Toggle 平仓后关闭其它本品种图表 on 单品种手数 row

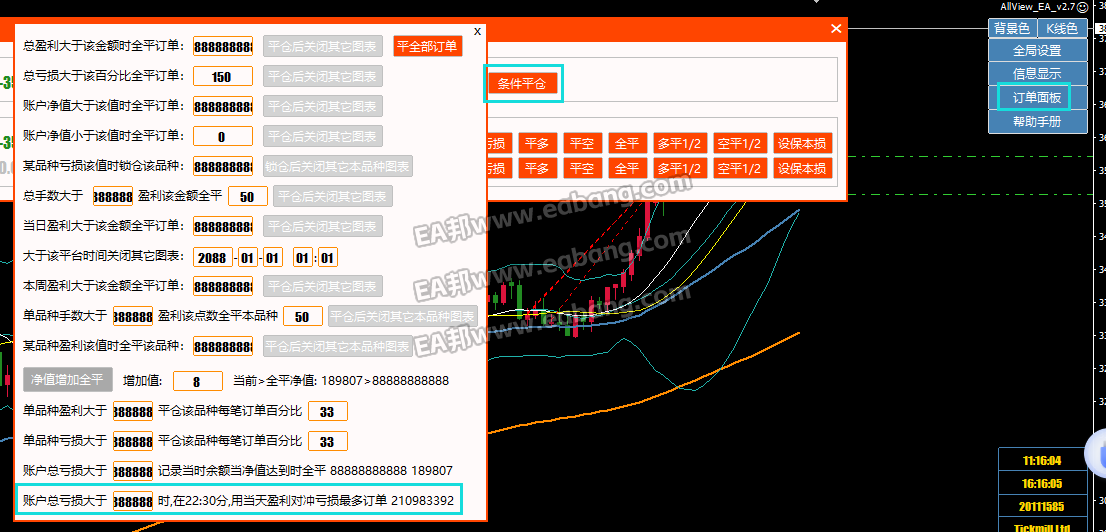point(402,317)
